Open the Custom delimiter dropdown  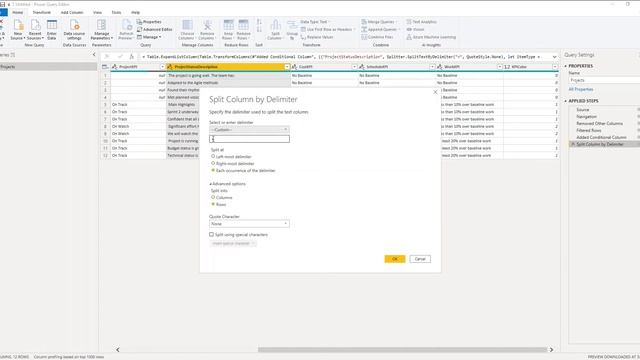[249, 130]
